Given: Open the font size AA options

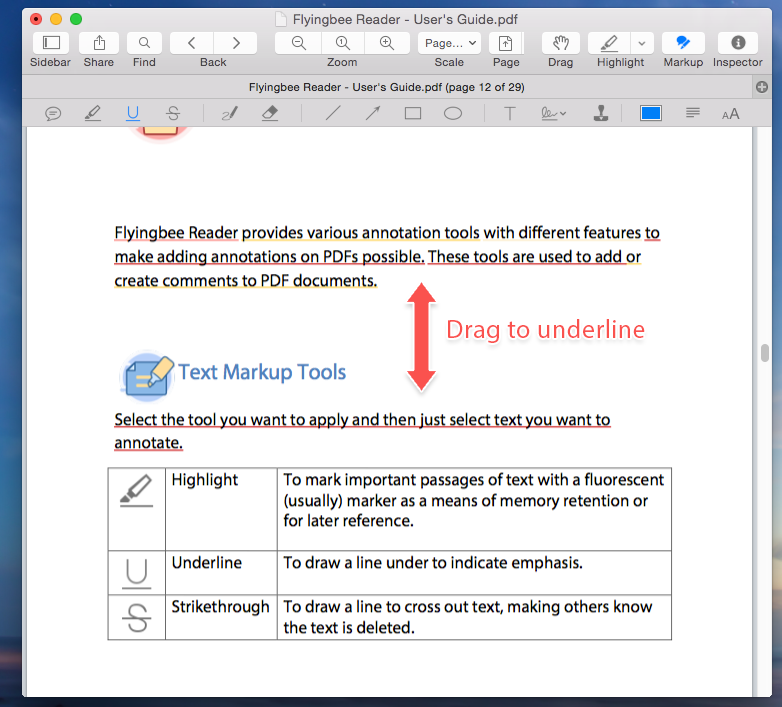Looking at the screenshot, I should (x=731, y=114).
